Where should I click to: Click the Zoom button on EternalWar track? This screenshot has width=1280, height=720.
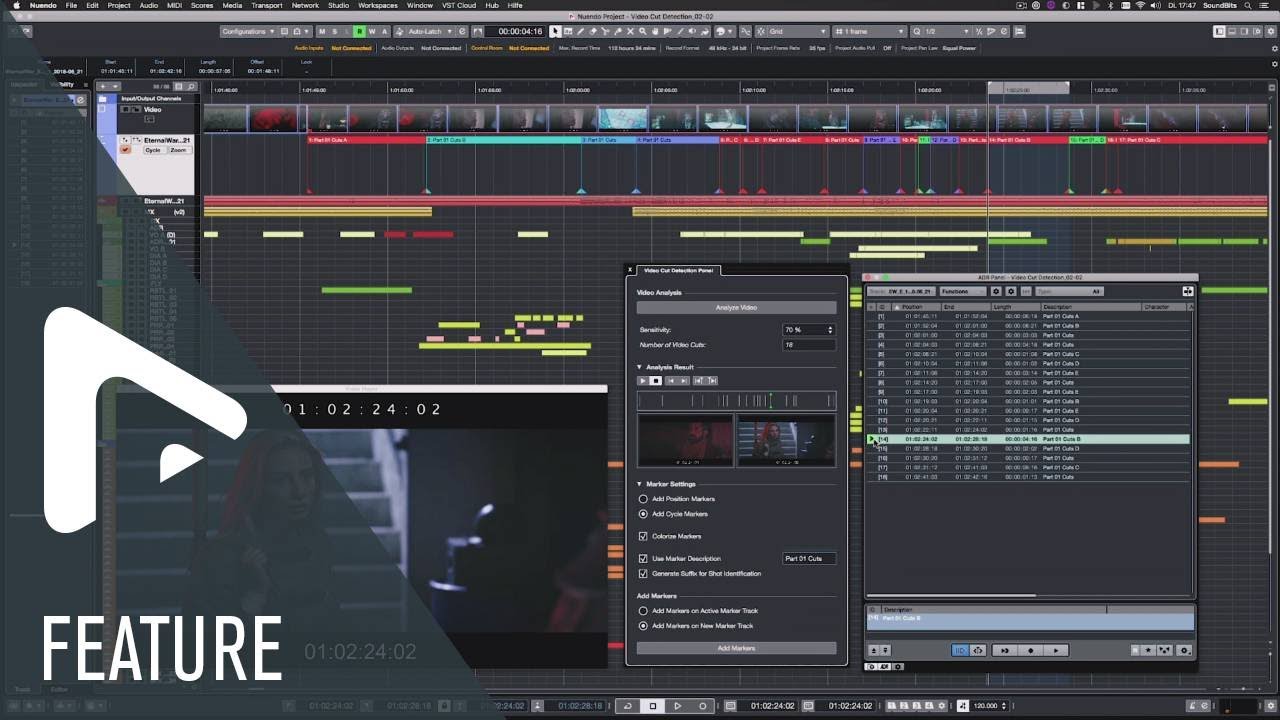point(178,150)
